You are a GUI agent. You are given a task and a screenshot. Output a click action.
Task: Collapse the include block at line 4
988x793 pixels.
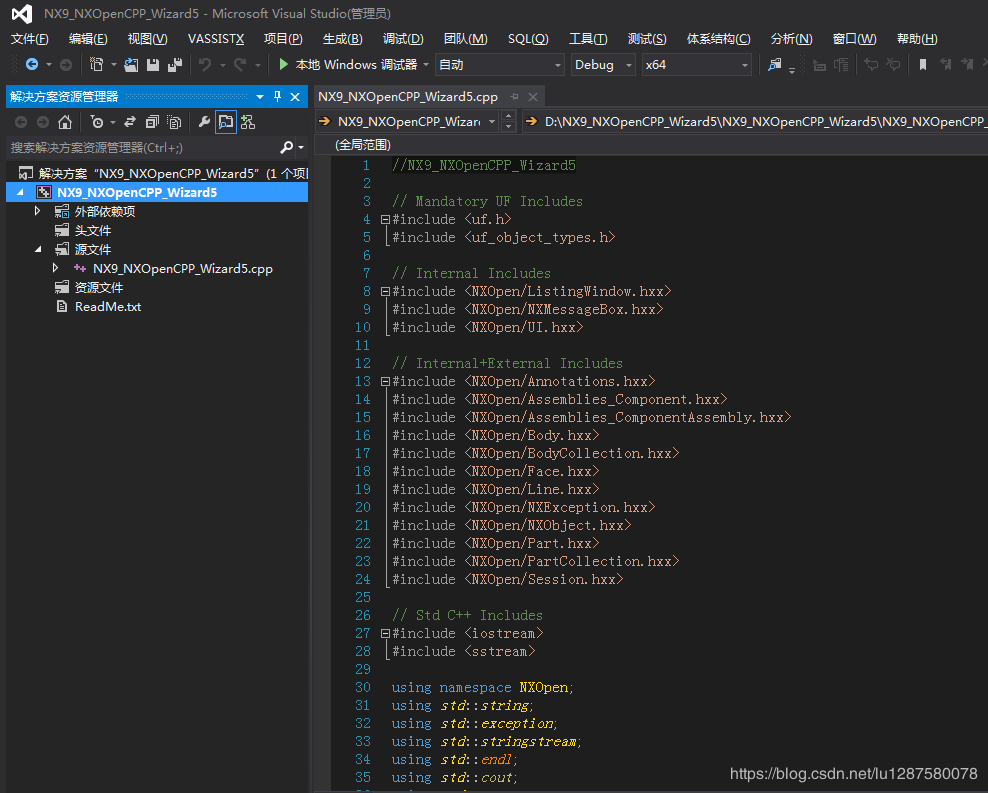tap(385, 220)
